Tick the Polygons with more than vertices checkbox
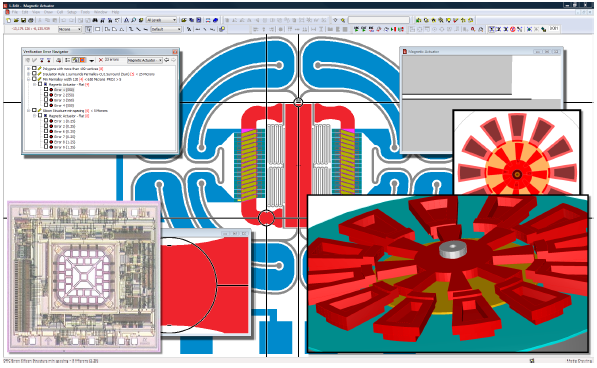597x368 pixels. (34, 69)
